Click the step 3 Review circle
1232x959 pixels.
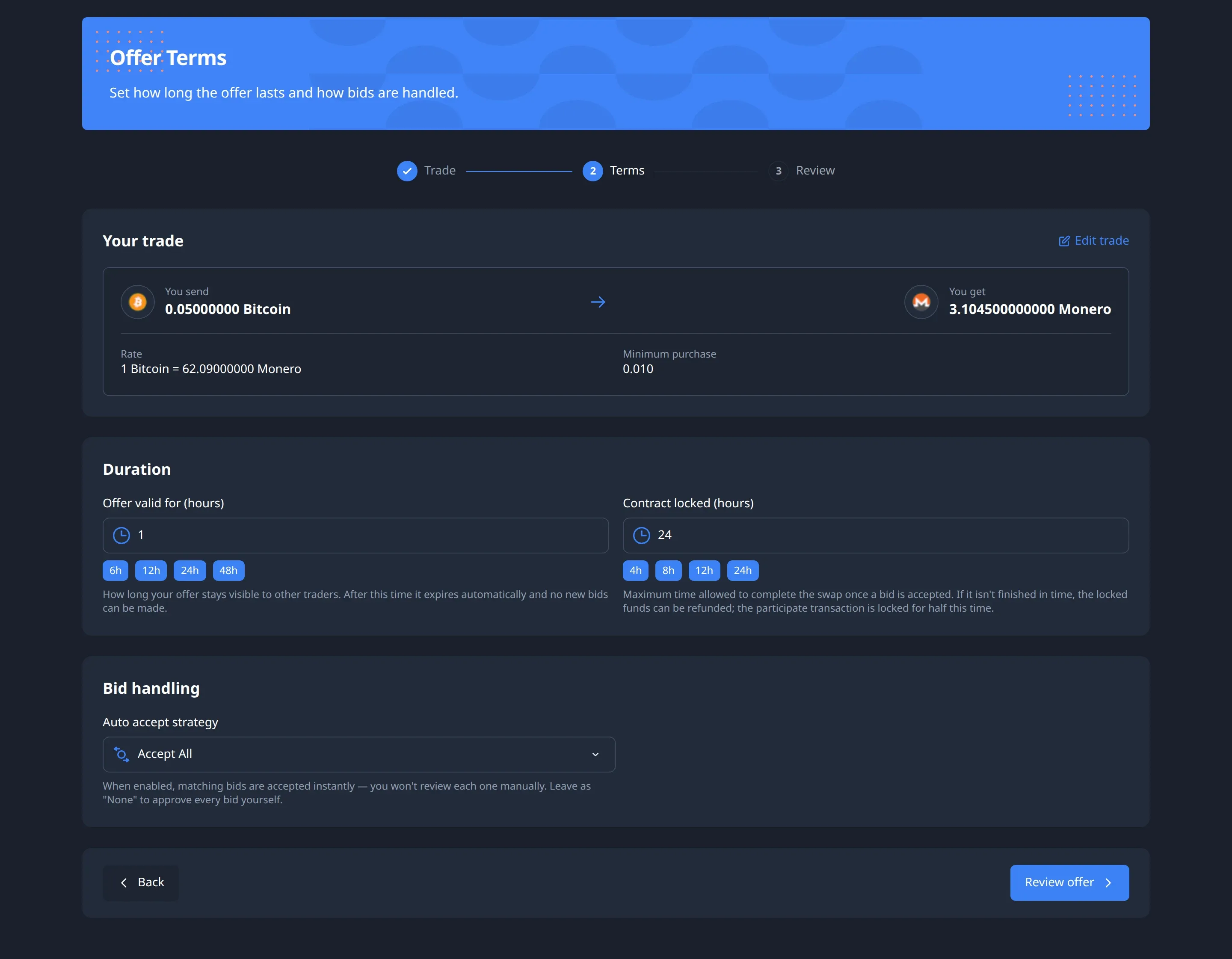[779, 171]
